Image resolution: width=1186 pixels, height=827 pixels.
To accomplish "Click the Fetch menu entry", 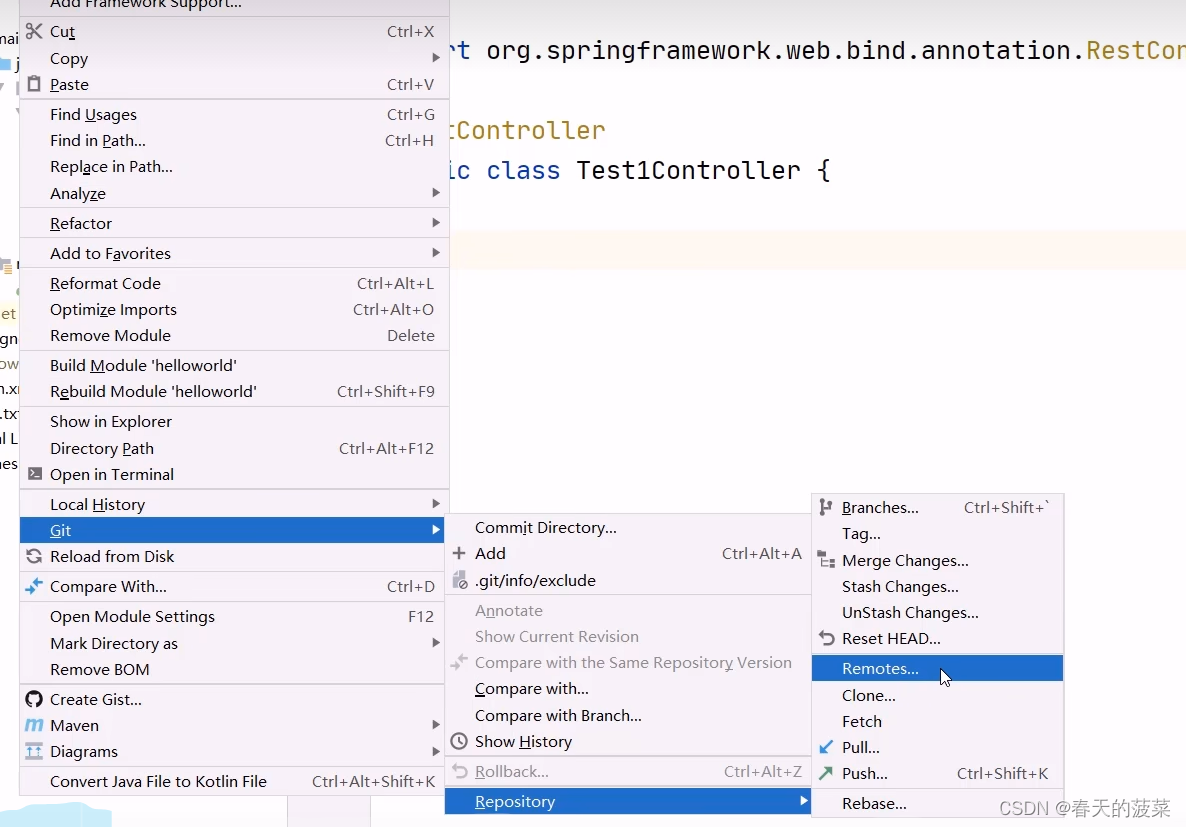I will 860,721.
